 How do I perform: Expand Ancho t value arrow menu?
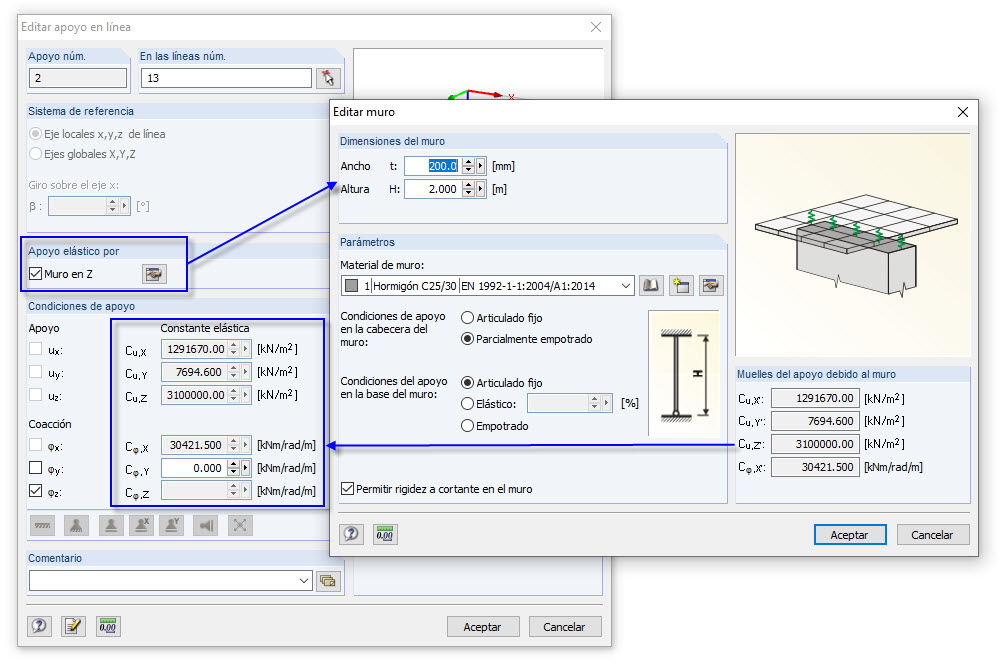coord(481,166)
